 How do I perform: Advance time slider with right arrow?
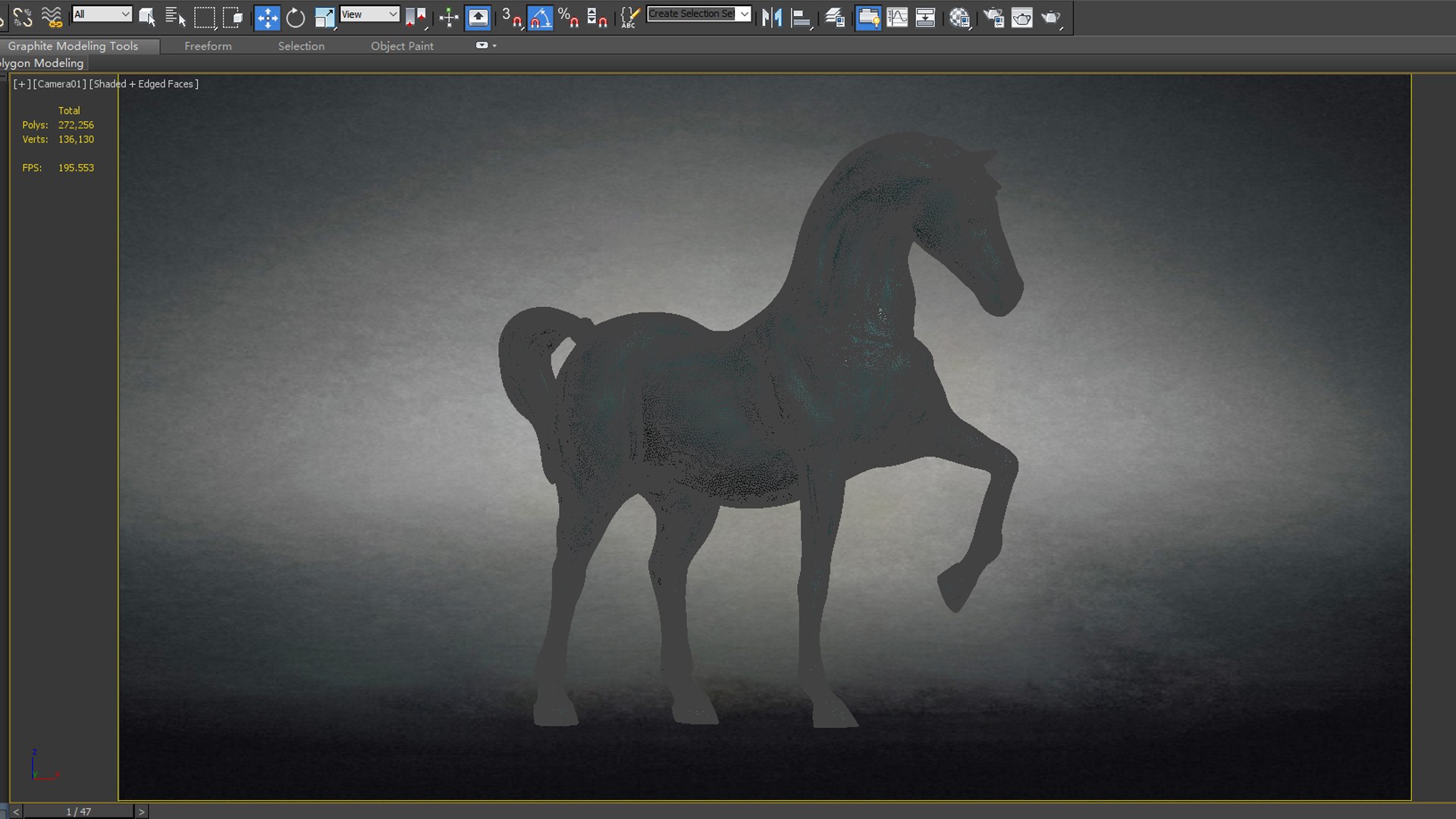(x=141, y=811)
